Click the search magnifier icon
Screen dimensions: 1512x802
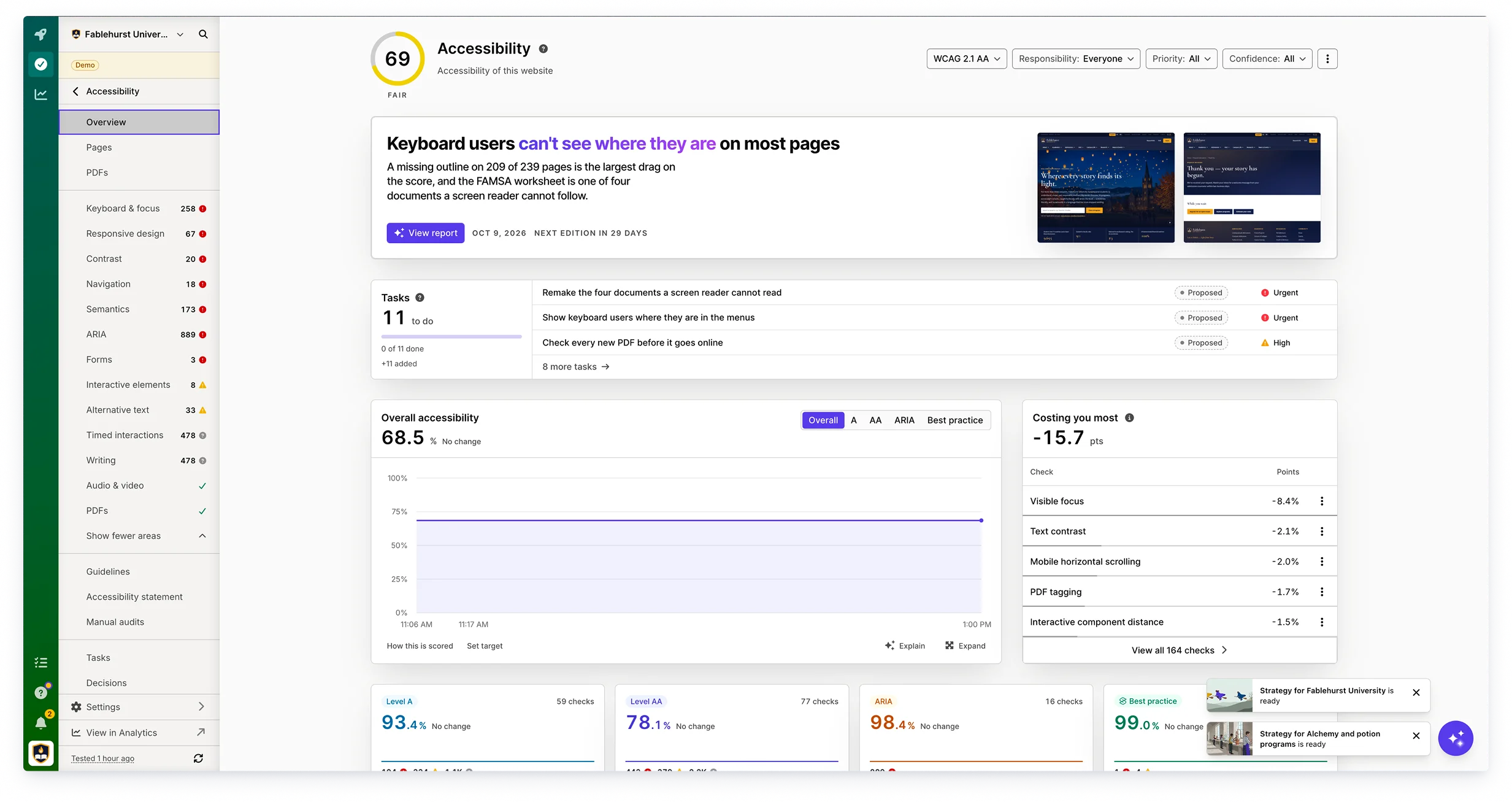tap(203, 34)
